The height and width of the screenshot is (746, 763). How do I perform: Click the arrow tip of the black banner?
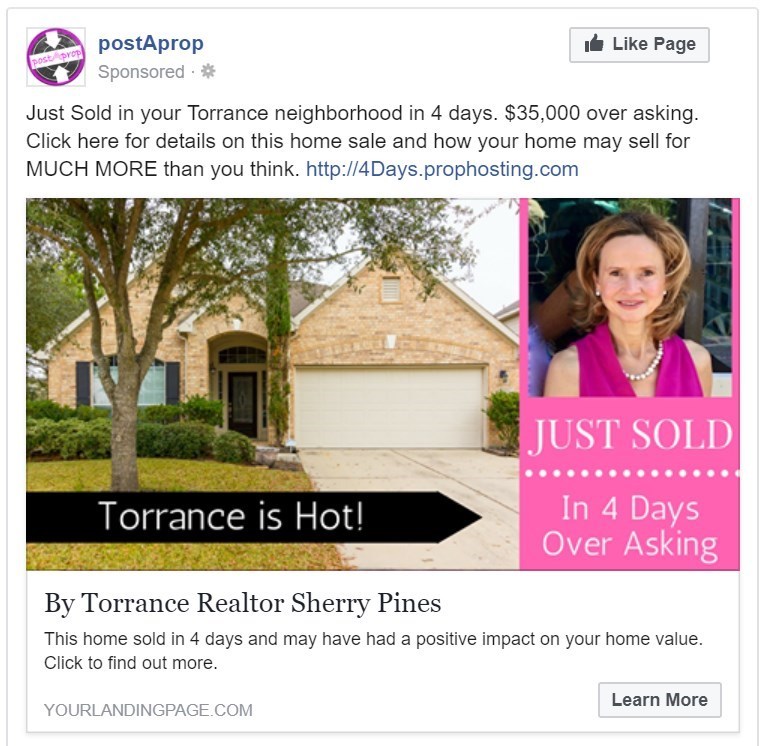(462, 517)
